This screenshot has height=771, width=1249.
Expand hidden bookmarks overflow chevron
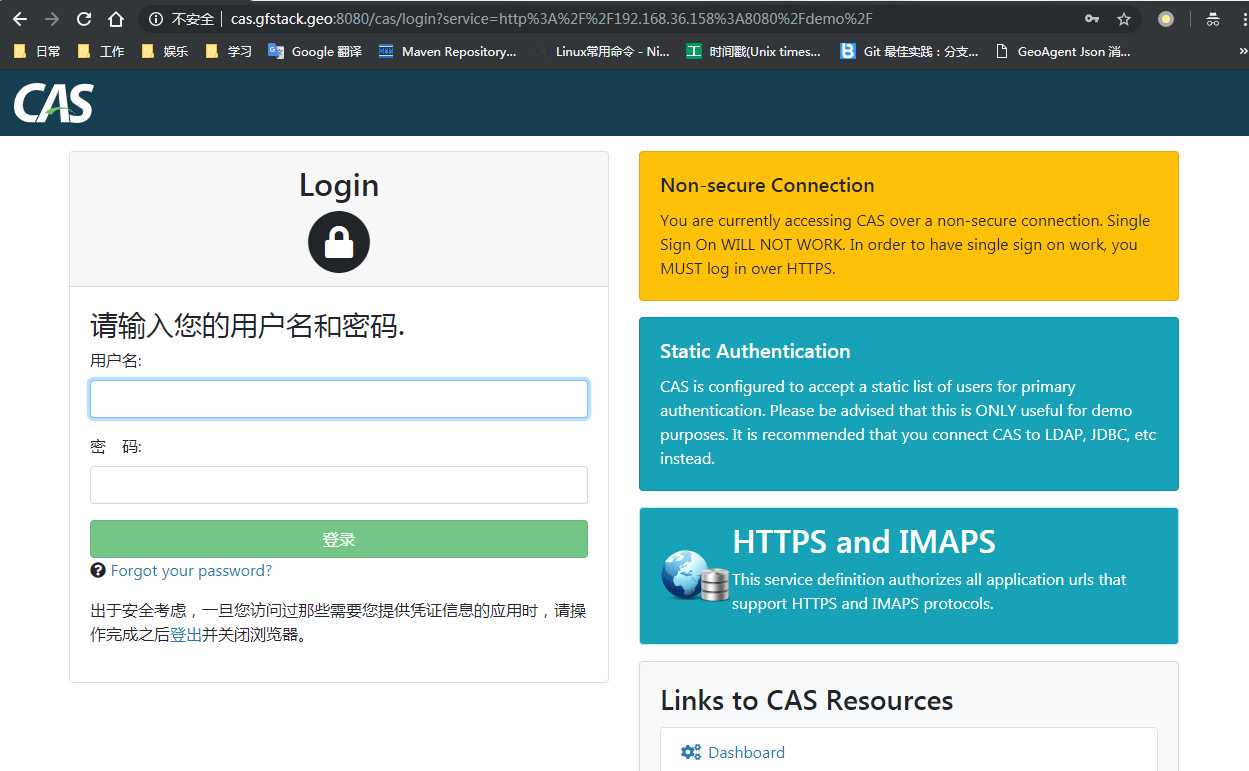1242,51
